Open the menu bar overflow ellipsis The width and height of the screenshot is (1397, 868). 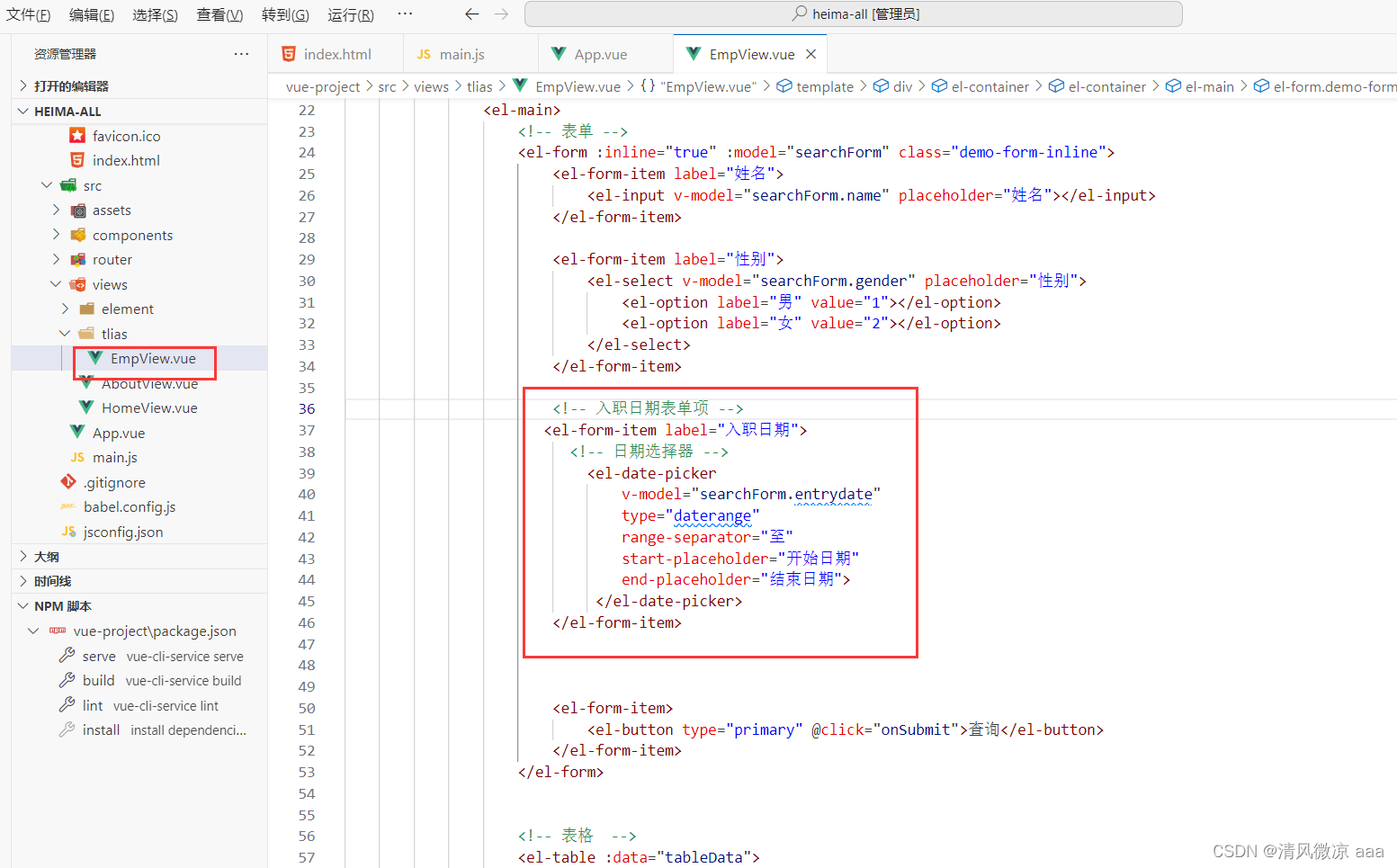(x=405, y=14)
